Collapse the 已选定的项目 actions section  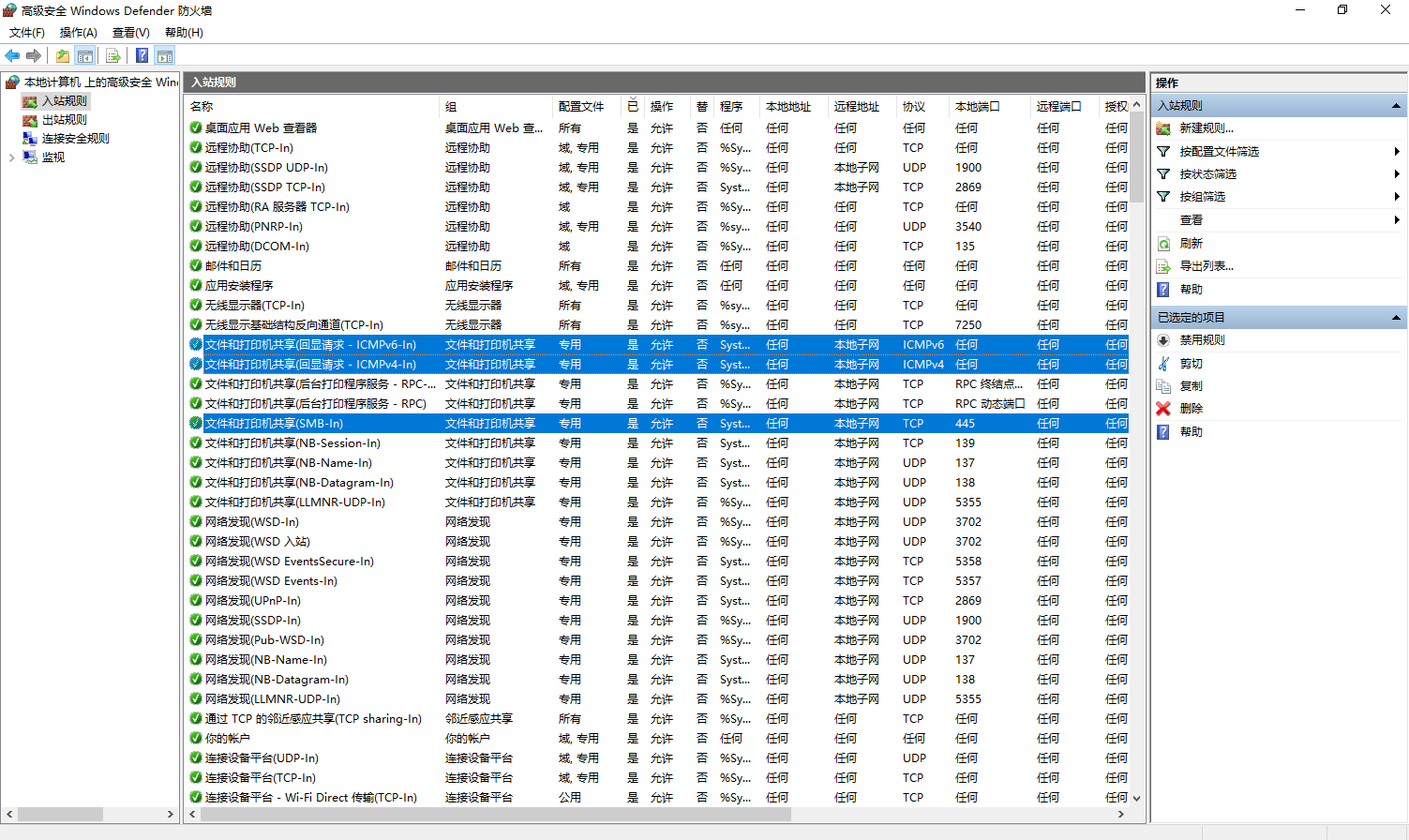point(1396,318)
